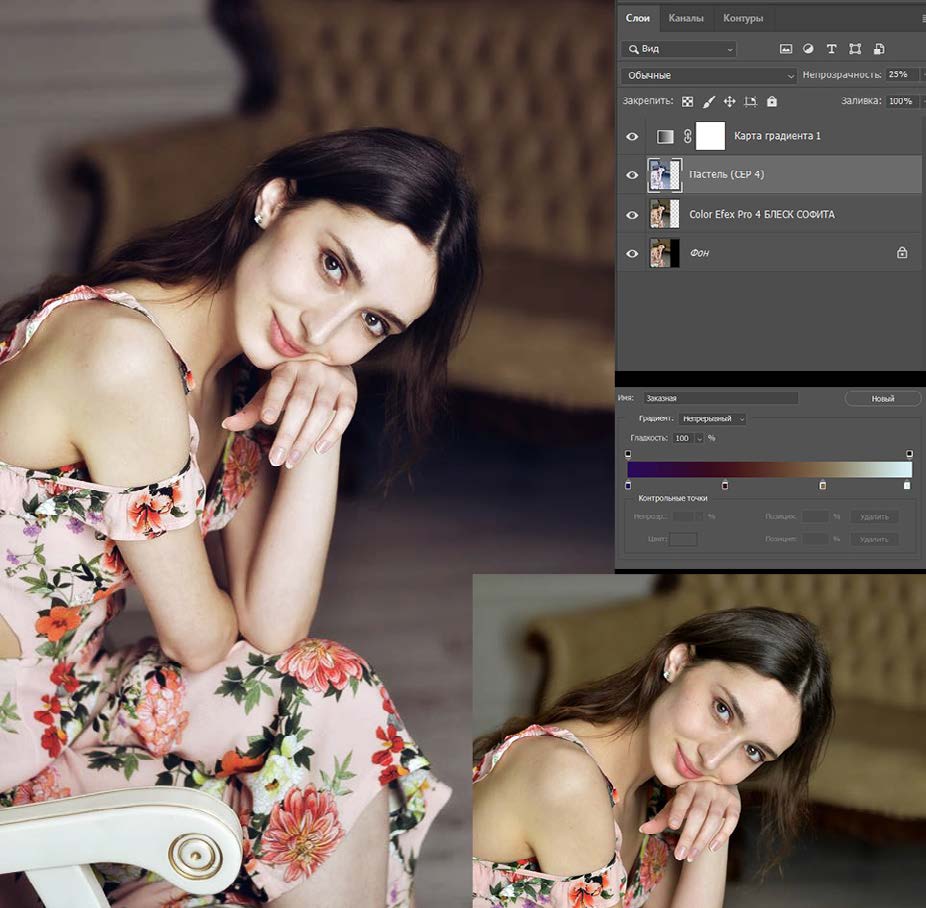
Task: Lock all padlock icon
Action: [x=771, y=102]
